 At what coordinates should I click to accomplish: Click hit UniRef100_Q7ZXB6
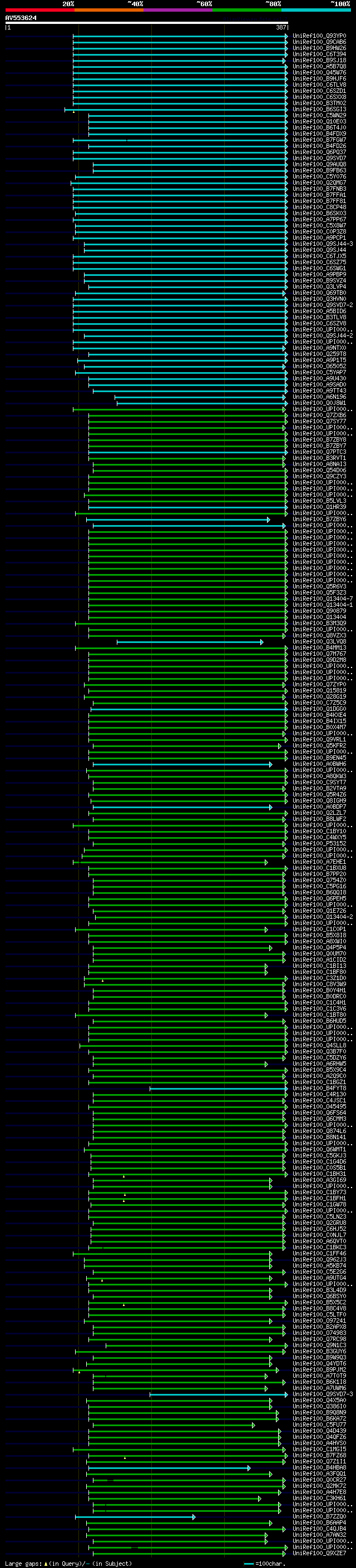click(319, 415)
